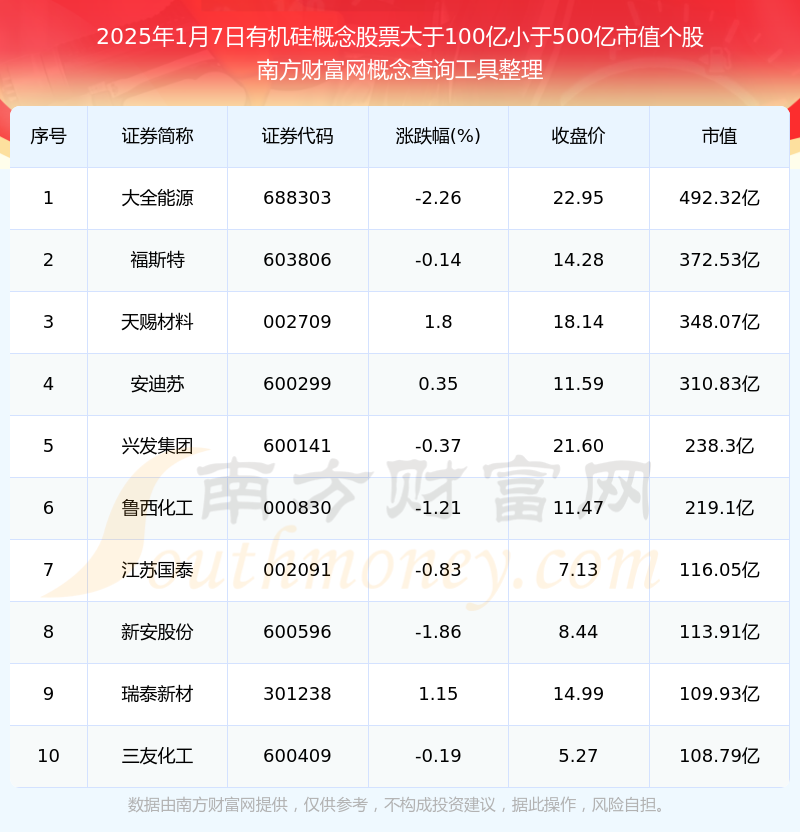Viewport: 800px width, 832px height.
Task: Click closing price 14.99
Action: pos(578,695)
